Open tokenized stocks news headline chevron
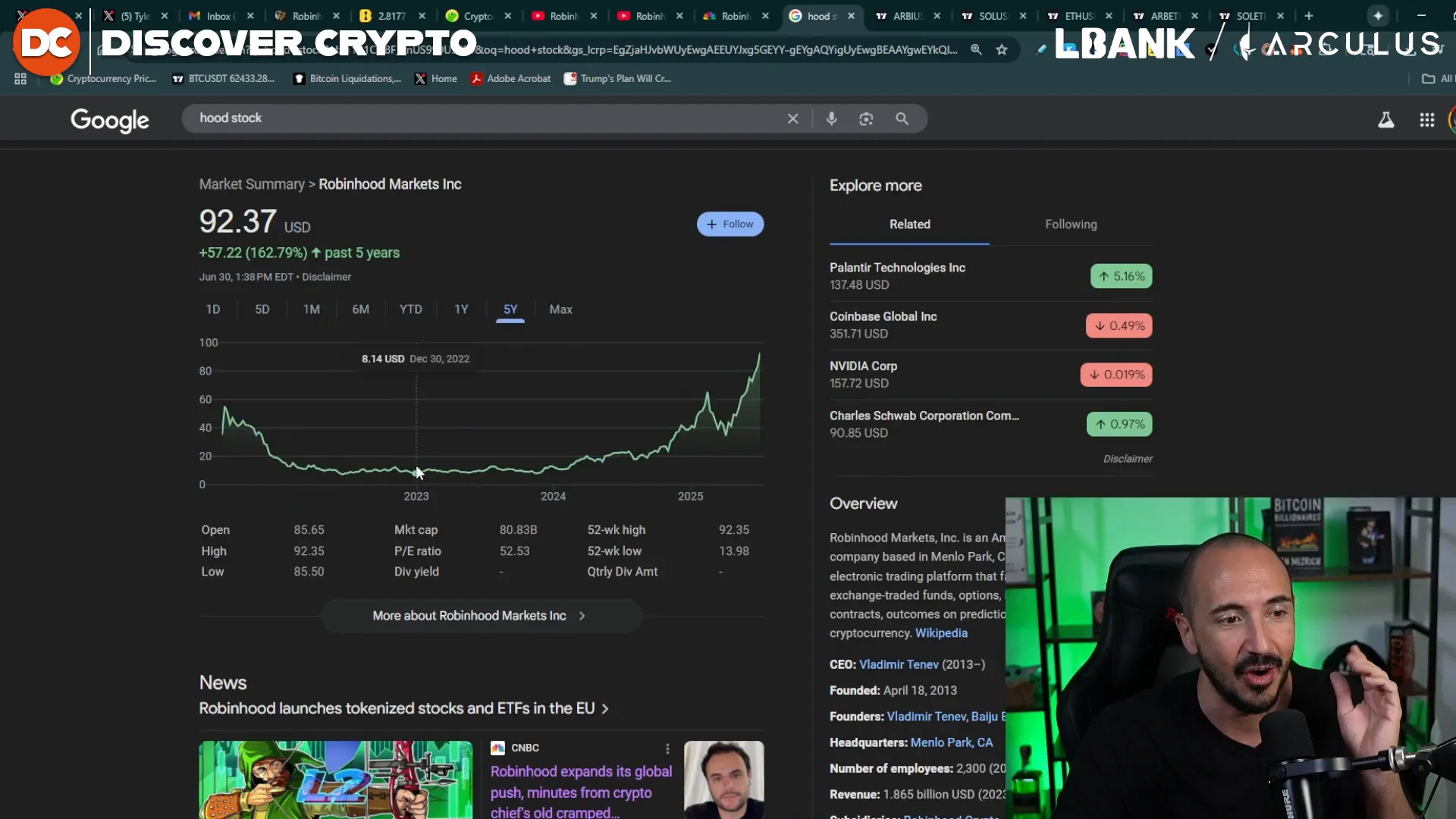This screenshot has width=1456, height=819. point(605,709)
